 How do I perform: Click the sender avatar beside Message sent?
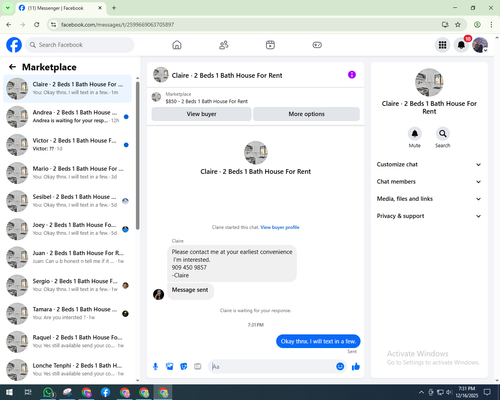click(x=158, y=294)
